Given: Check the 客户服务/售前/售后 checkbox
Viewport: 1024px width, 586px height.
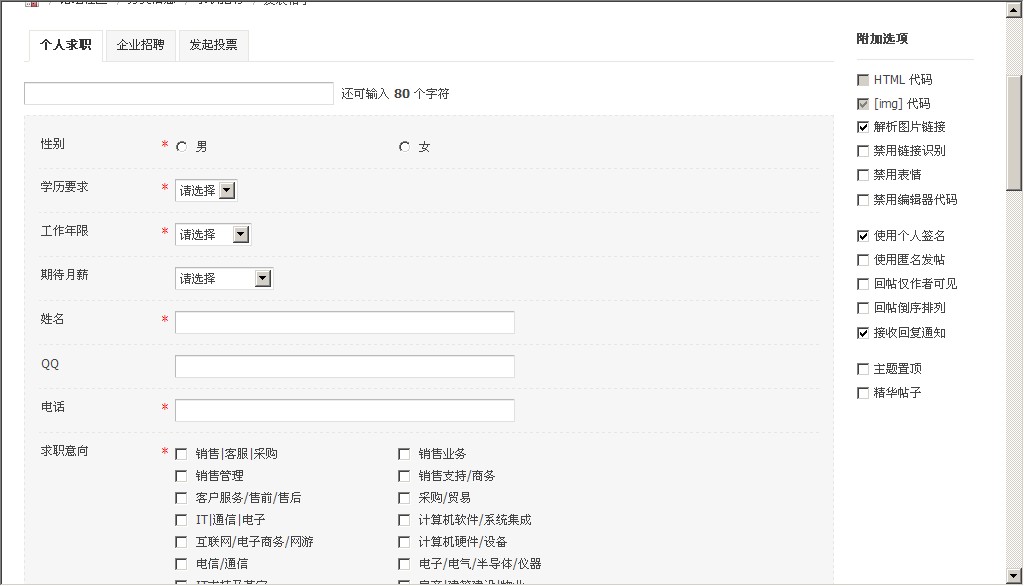Looking at the screenshot, I should [181, 498].
